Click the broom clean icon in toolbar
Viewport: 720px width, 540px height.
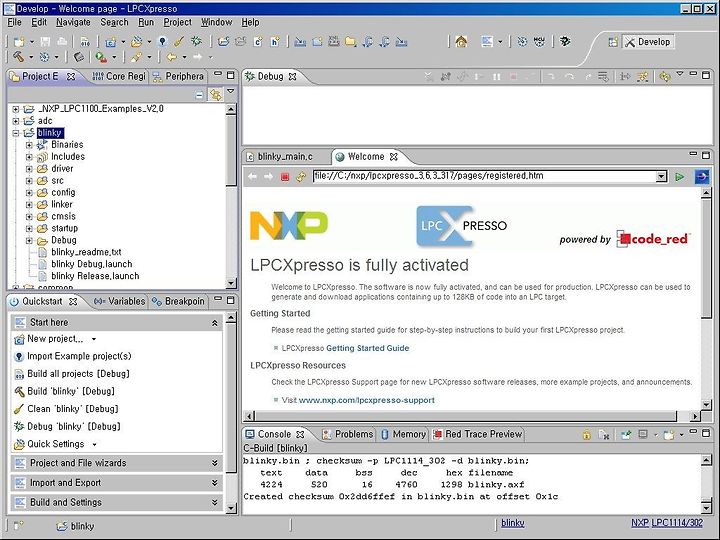pos(179,42)
